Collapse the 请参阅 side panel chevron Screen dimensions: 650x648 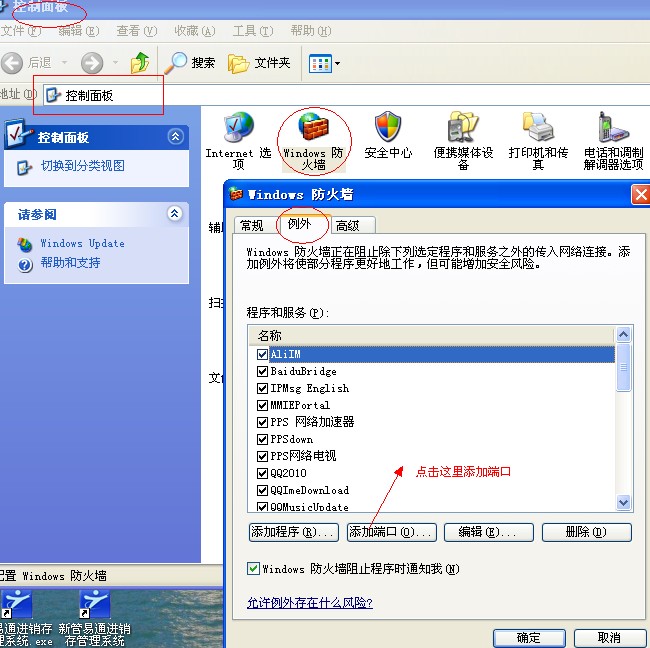[x=175, y=214]
